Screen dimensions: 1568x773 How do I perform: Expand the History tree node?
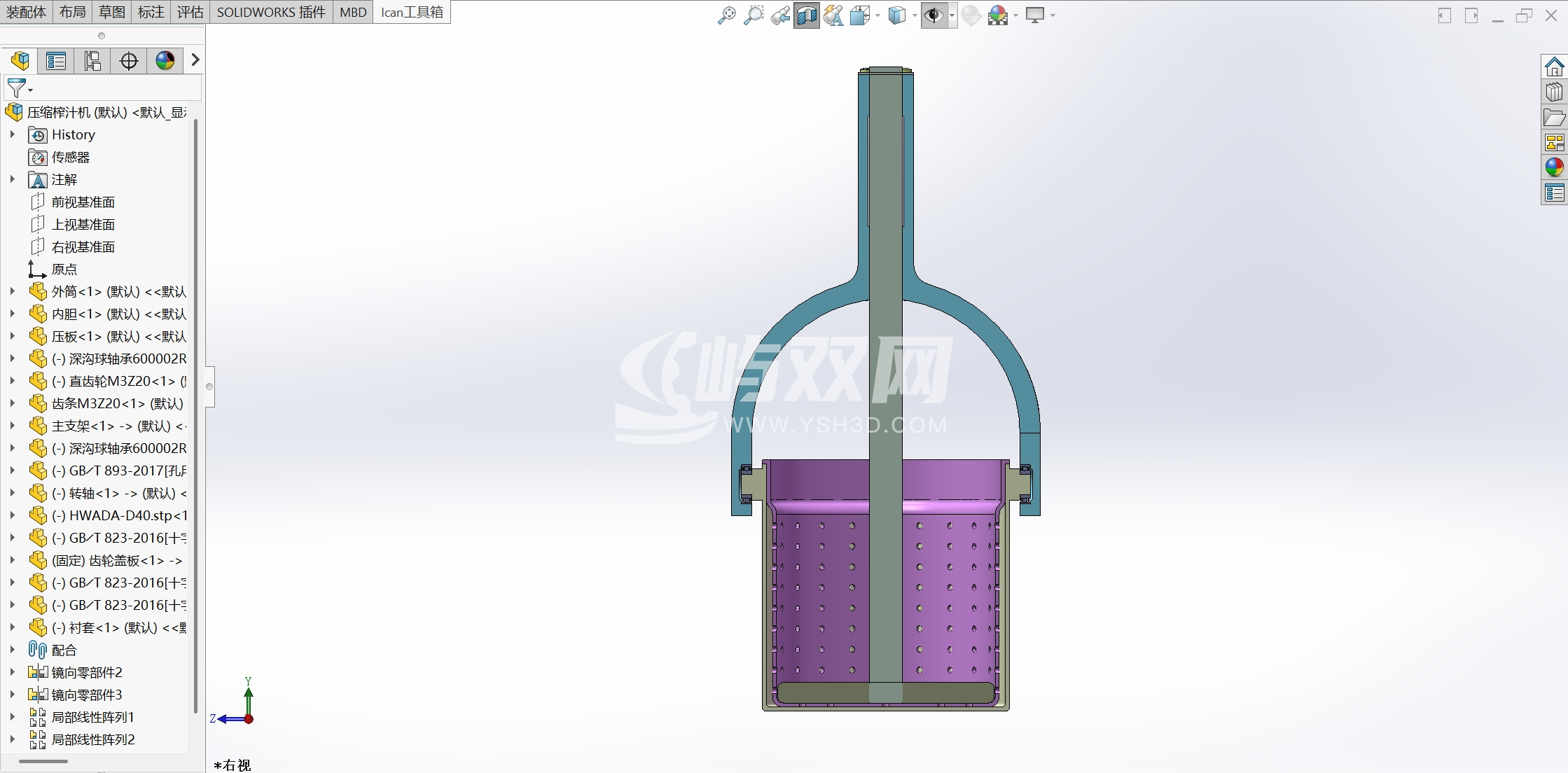[x=12, y=134]
